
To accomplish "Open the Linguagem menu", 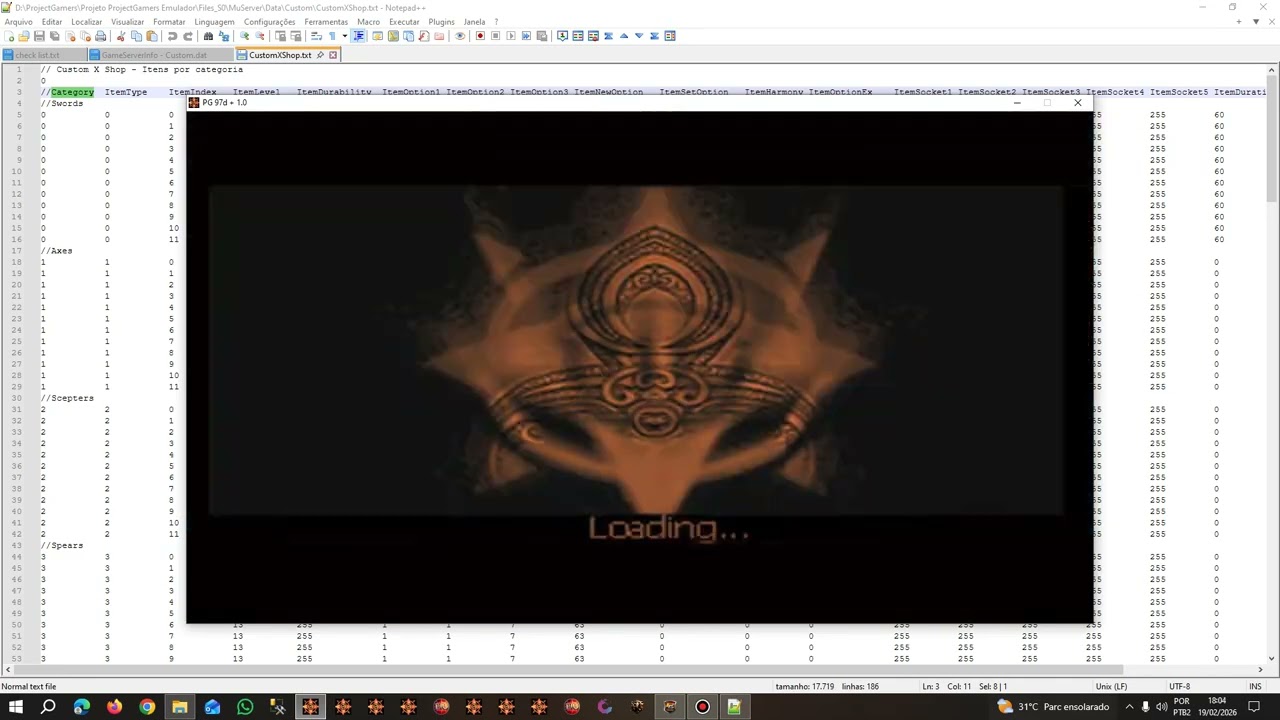I will click(214, 21).
